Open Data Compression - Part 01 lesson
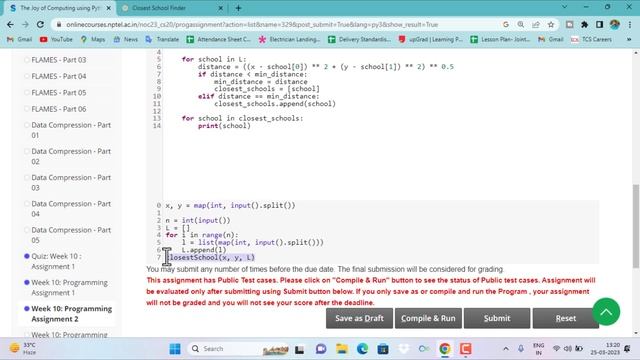 [71, 130]
